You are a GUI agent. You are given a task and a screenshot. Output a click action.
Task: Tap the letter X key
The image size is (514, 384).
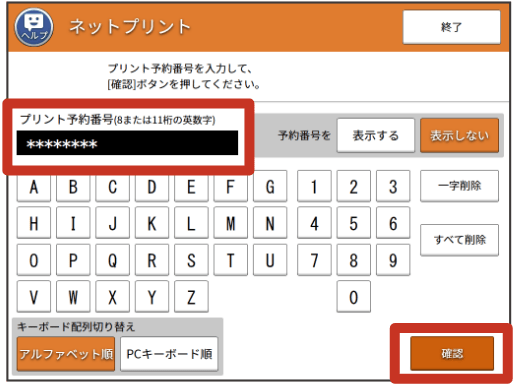point(112,296)
